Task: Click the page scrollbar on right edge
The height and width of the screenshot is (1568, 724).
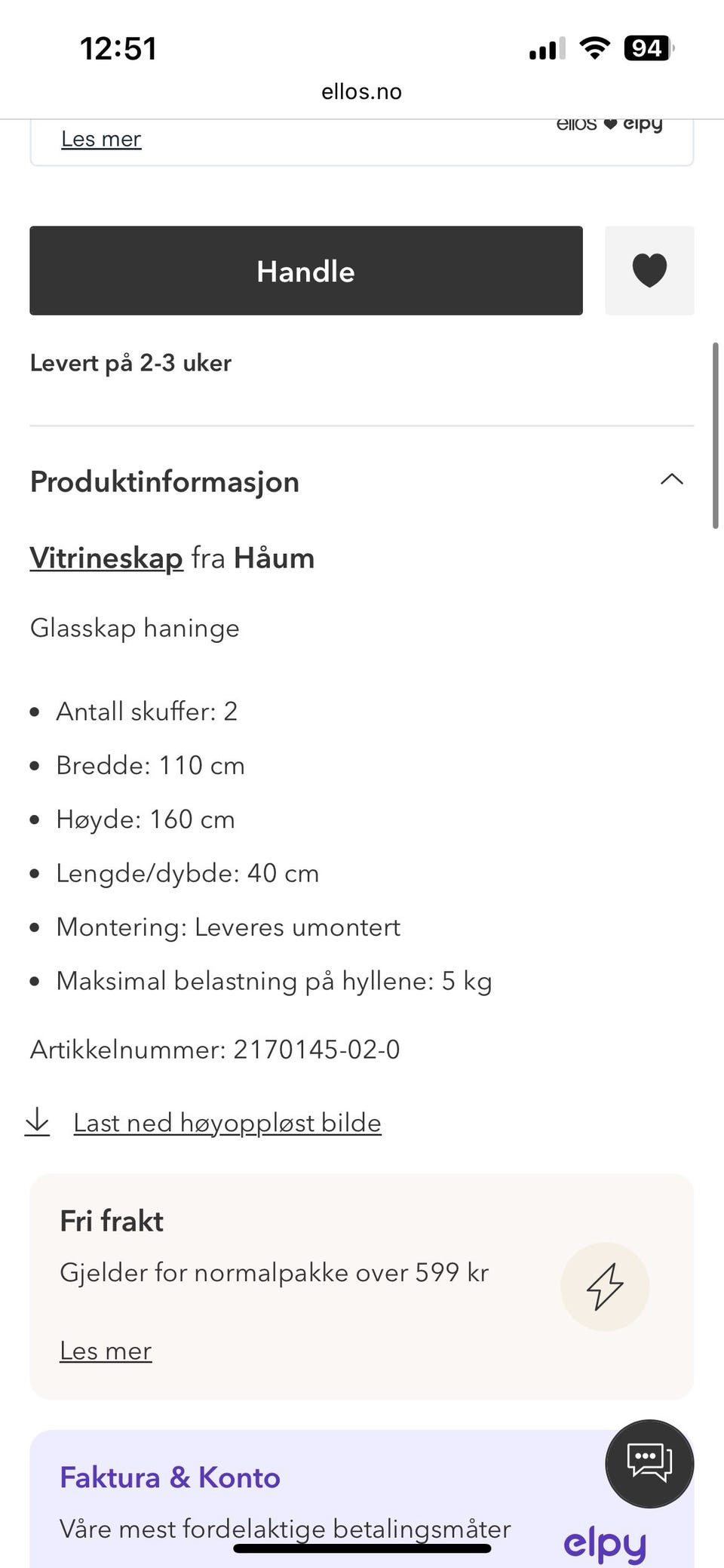Action: pos(715,436)
